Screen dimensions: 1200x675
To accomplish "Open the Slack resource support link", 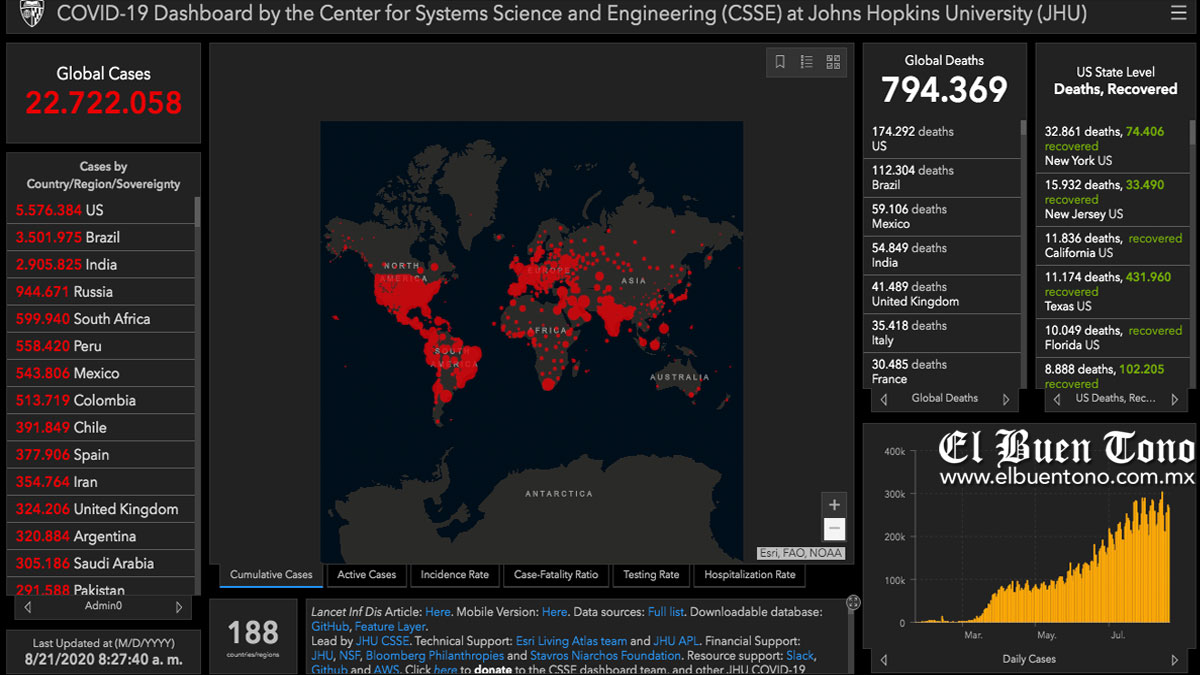I will [x=800, y=656].
